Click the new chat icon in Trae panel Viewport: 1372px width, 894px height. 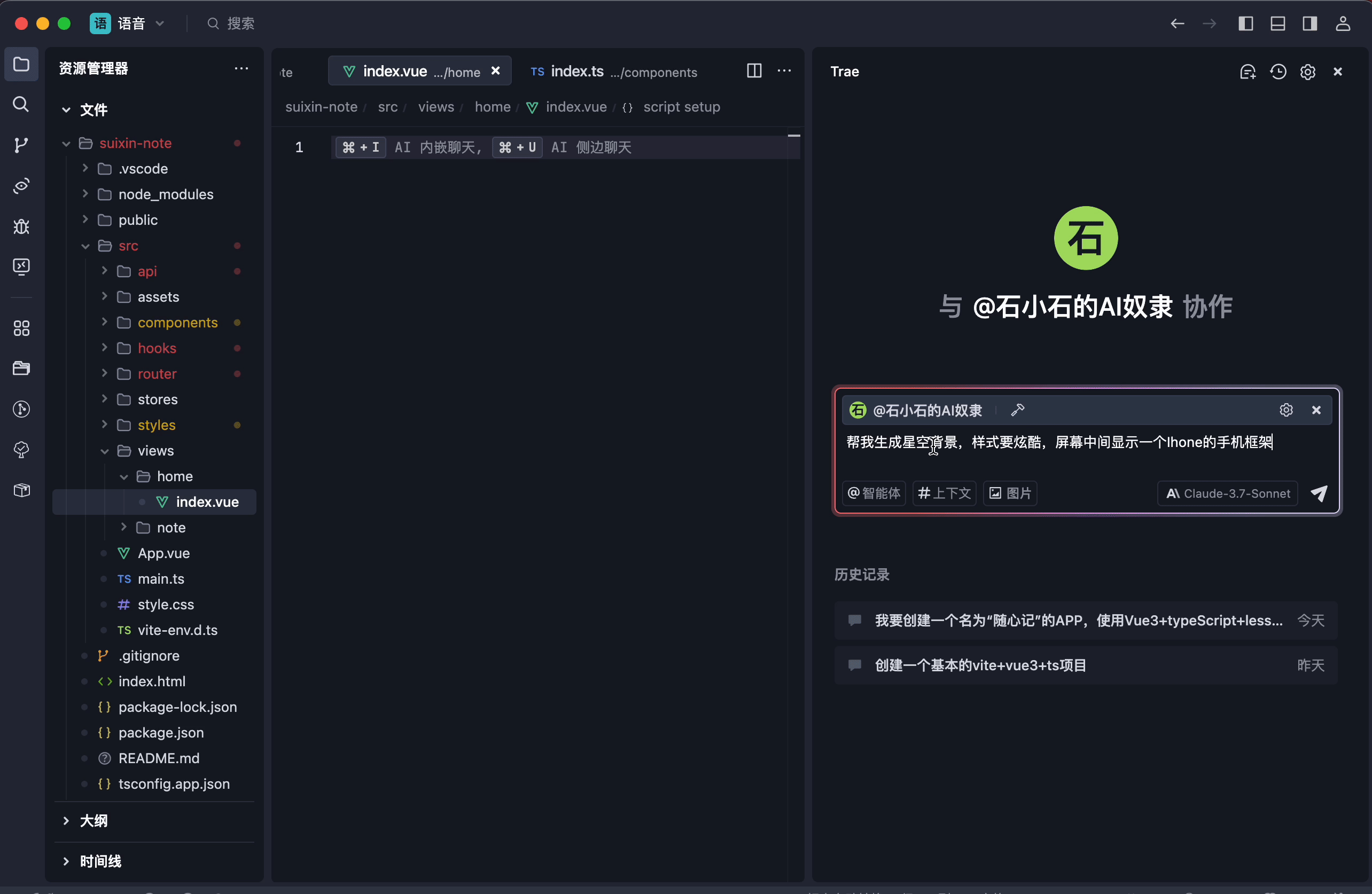(1248, 72)
